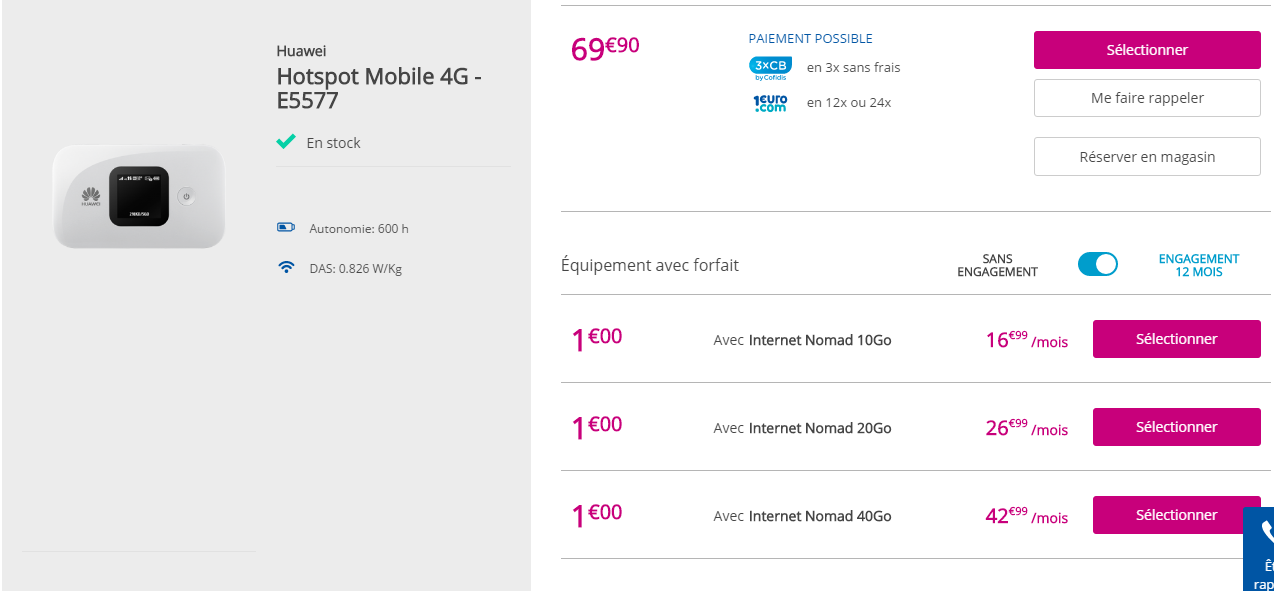Click the green in-stock checkmark icon
Viewport: 1274px width, 591px height.
pyautogui.click(x=286, y=142)
